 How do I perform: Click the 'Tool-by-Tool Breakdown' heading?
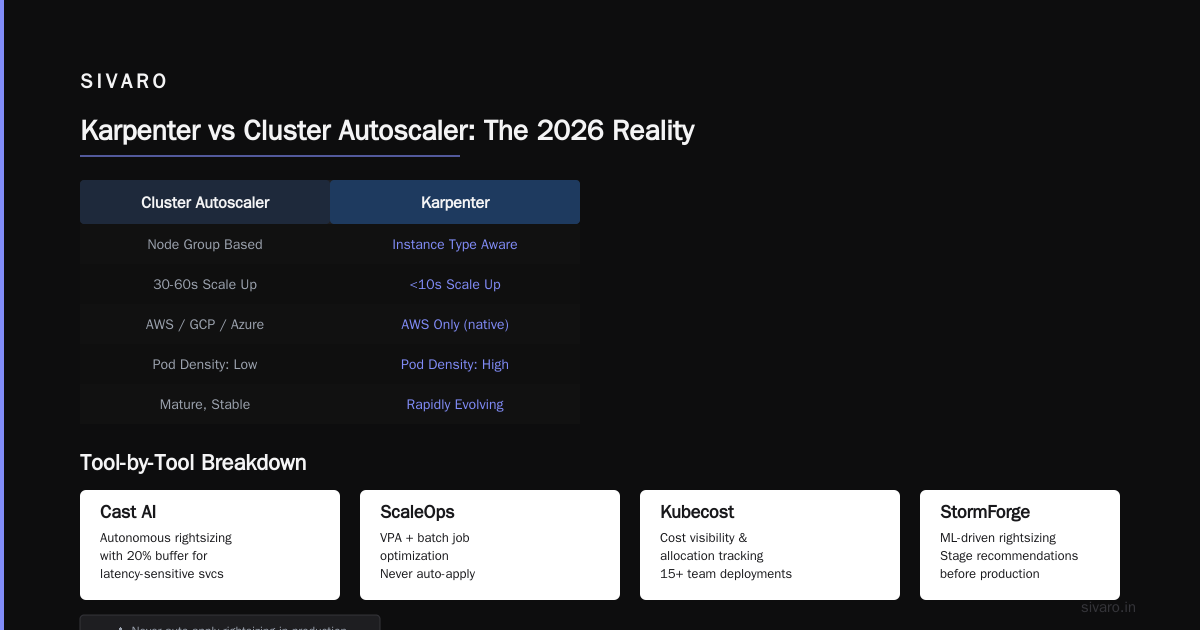(193, 462)
